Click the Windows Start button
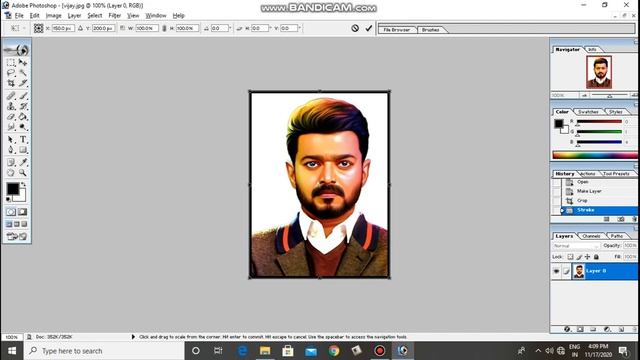 (x=12, y=351)
